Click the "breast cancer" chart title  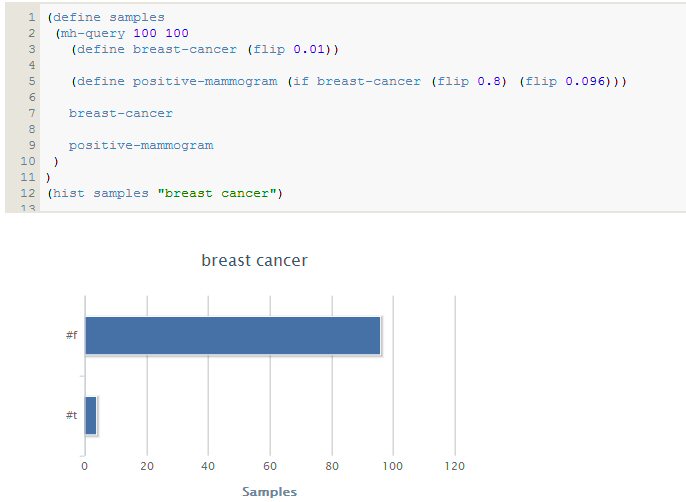click(x=254, y=261)
